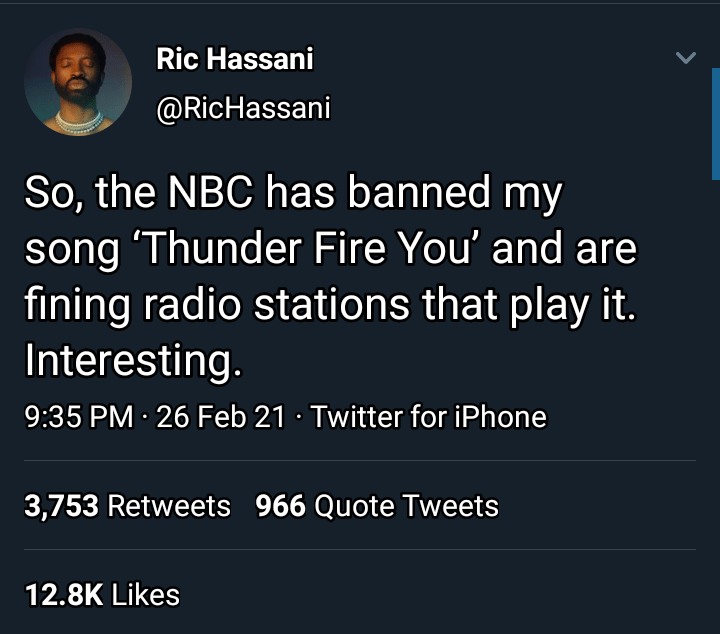
Task: Expand the tweet options chevron
Action: click(685, 59)
